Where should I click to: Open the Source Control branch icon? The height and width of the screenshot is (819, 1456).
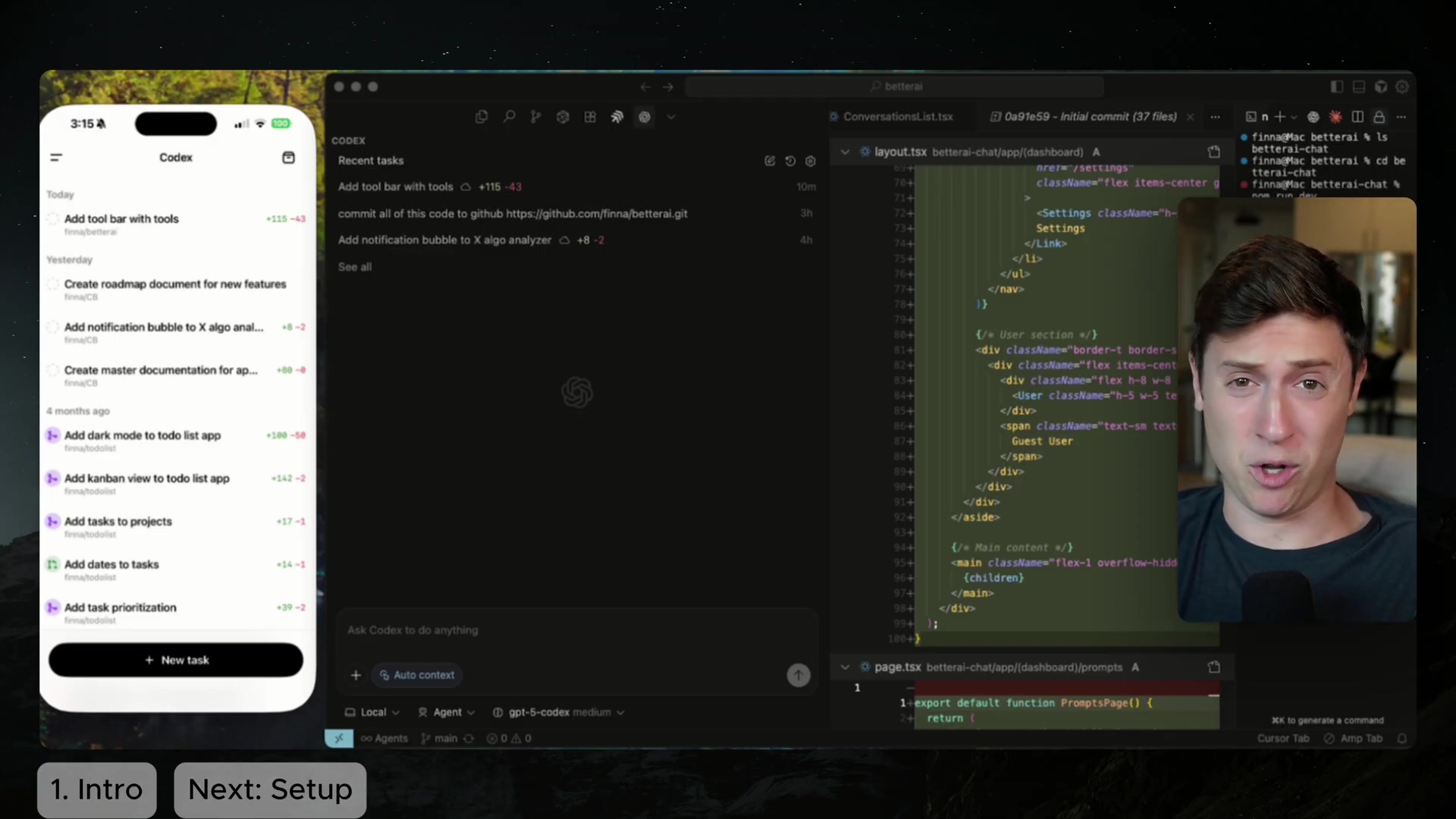[x=535, y=117]
